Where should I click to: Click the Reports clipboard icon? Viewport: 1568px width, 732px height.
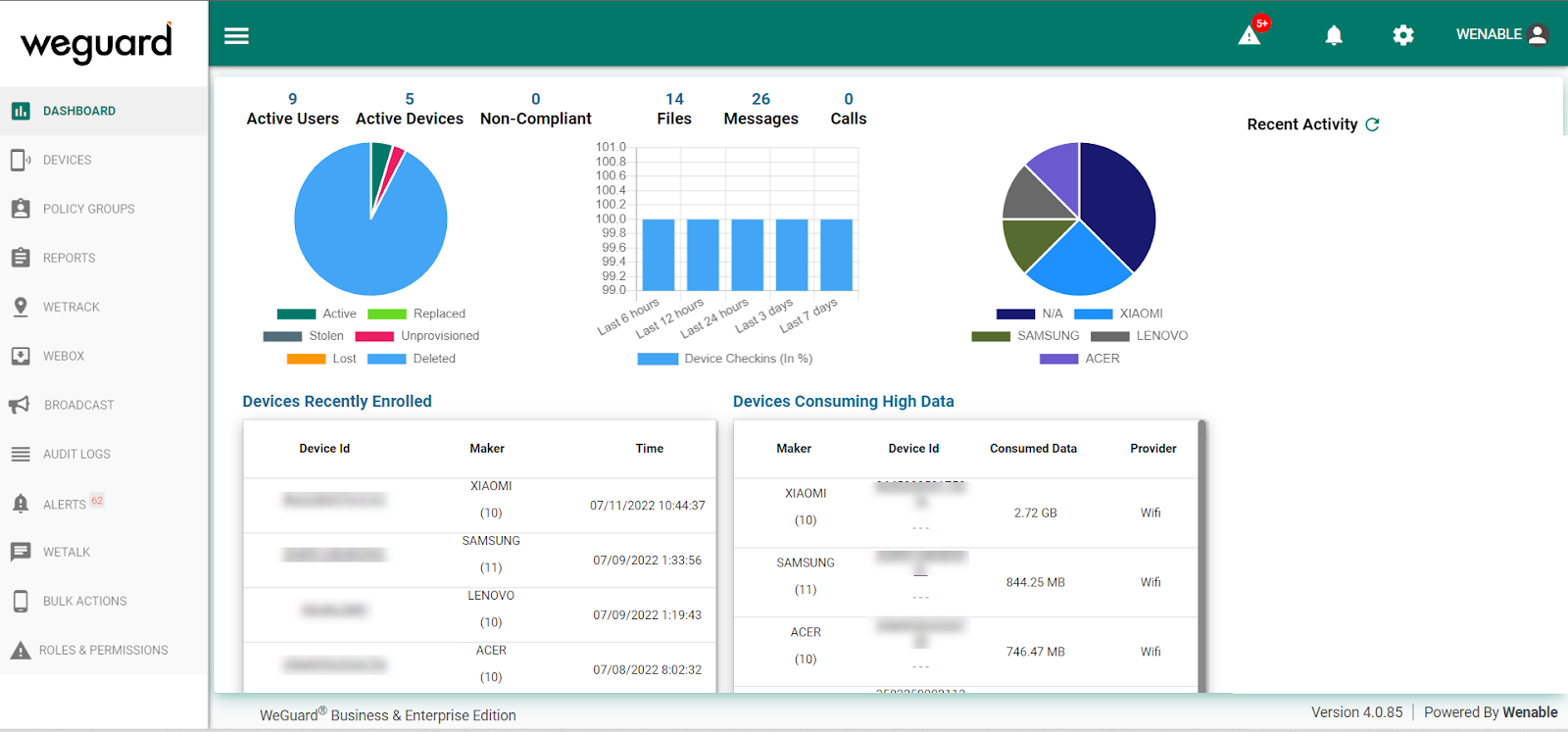(21, 258)
